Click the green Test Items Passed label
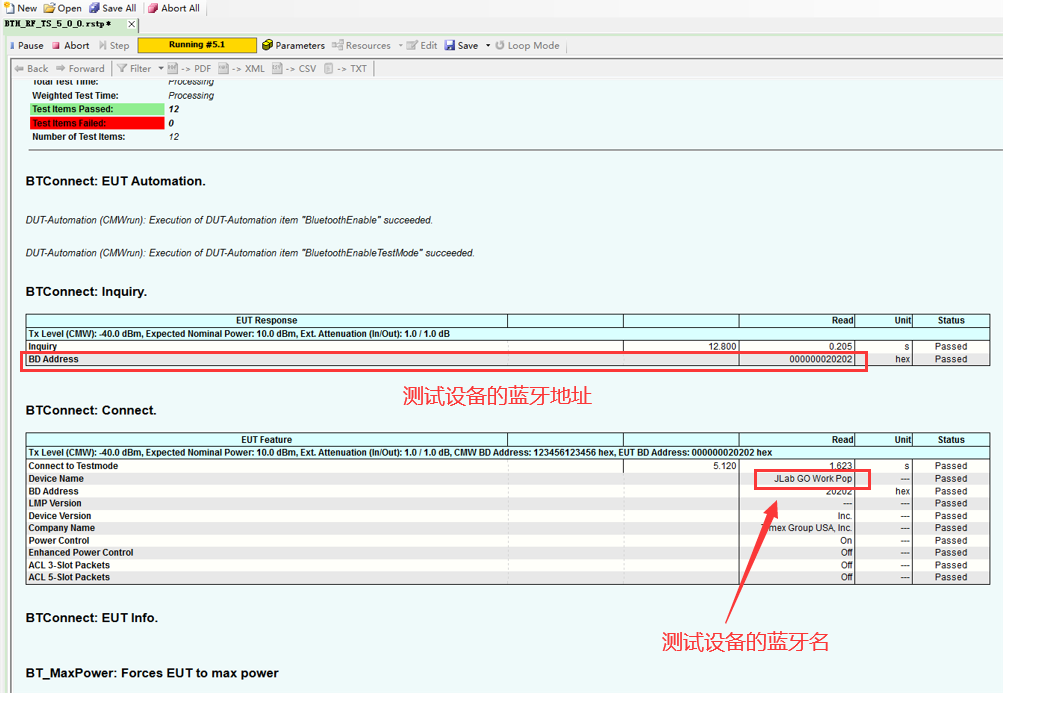1044x714 pixels. pyautogui.click(x=97, y=109)
